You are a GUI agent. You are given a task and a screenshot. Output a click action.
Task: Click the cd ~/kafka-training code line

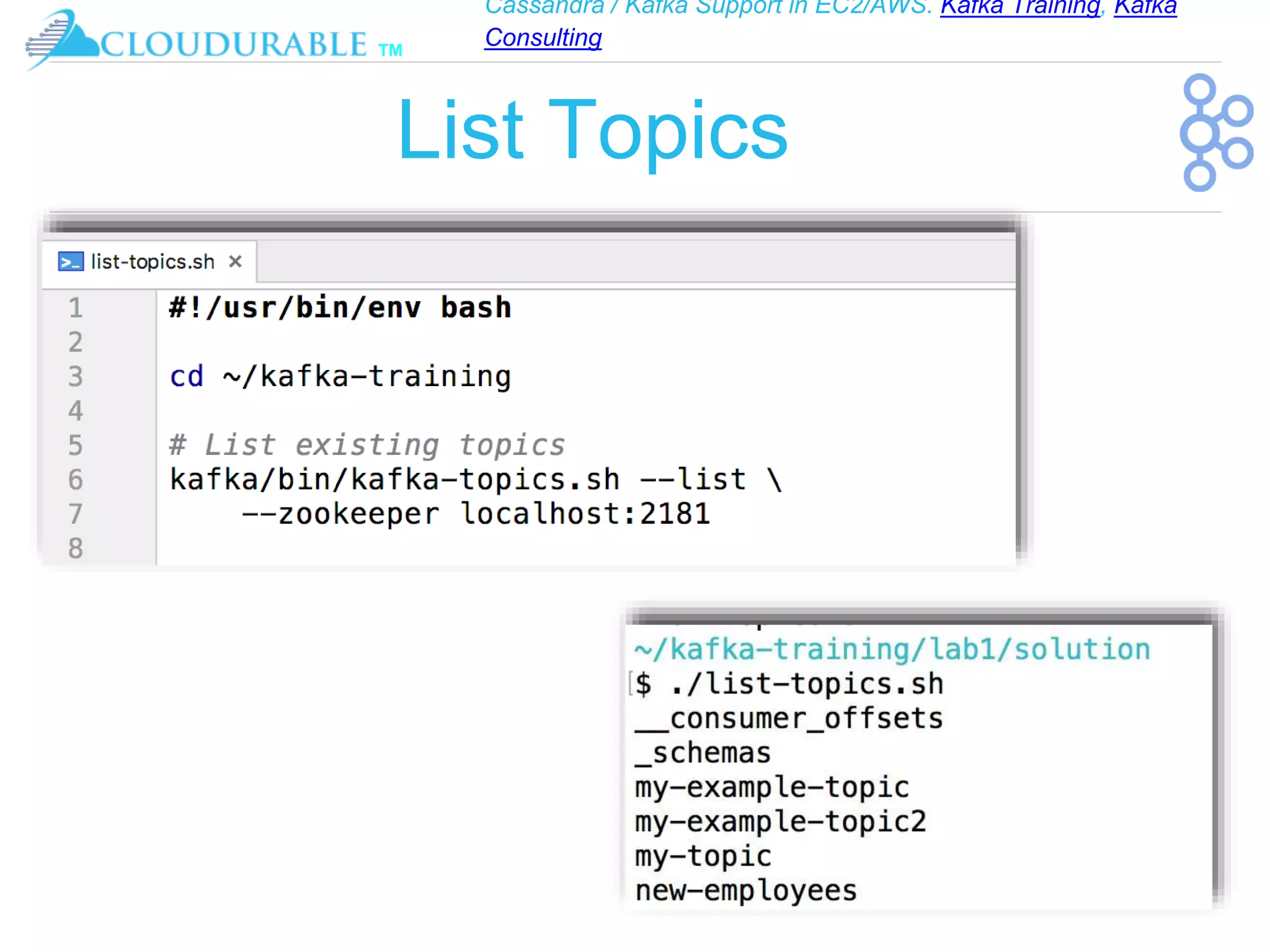[340, 377]
